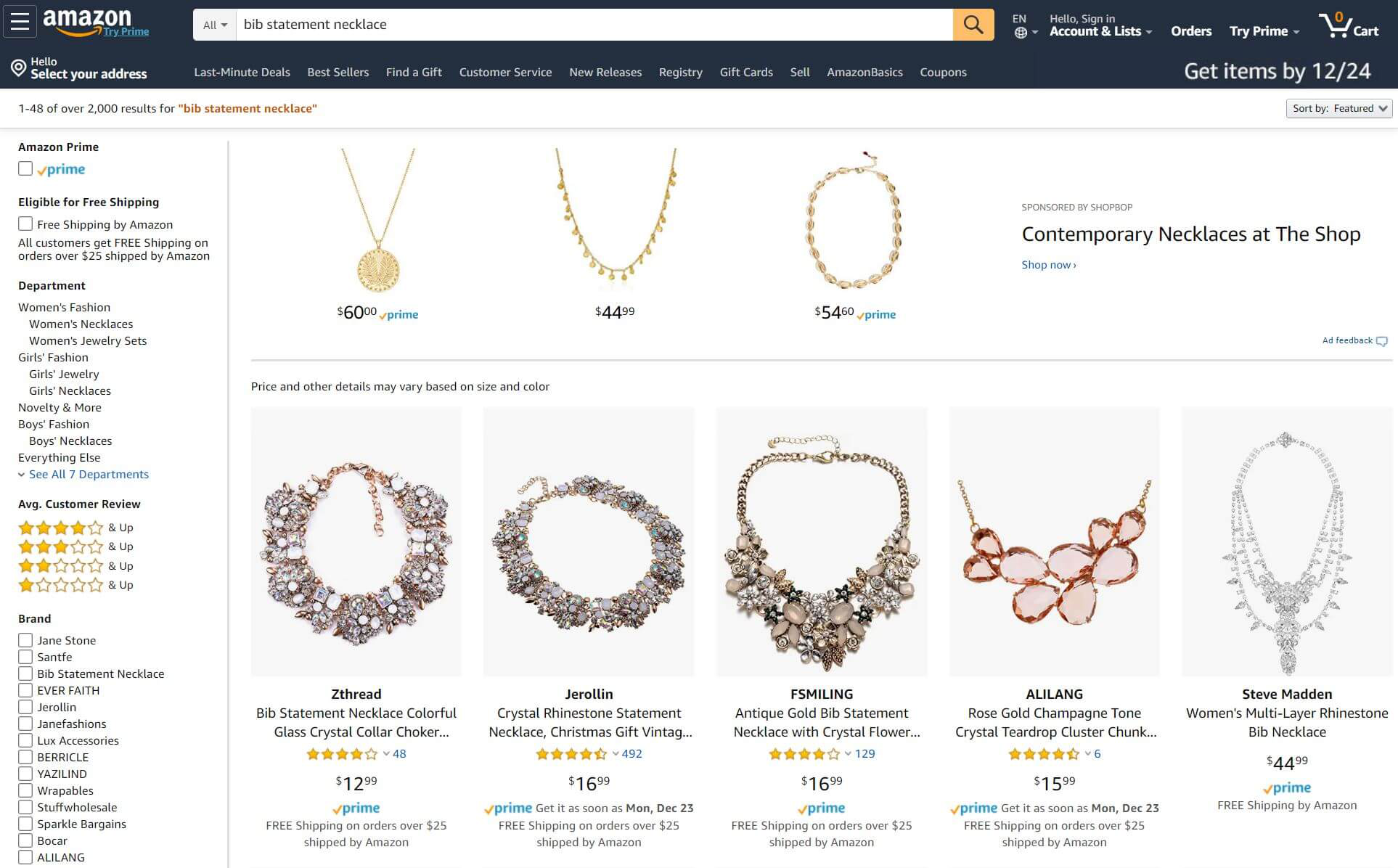This screenshot has width=1398, height=868.
Task: Open the Women's Necklaces department
Action: pyautogui.click(x=81, y=324)
